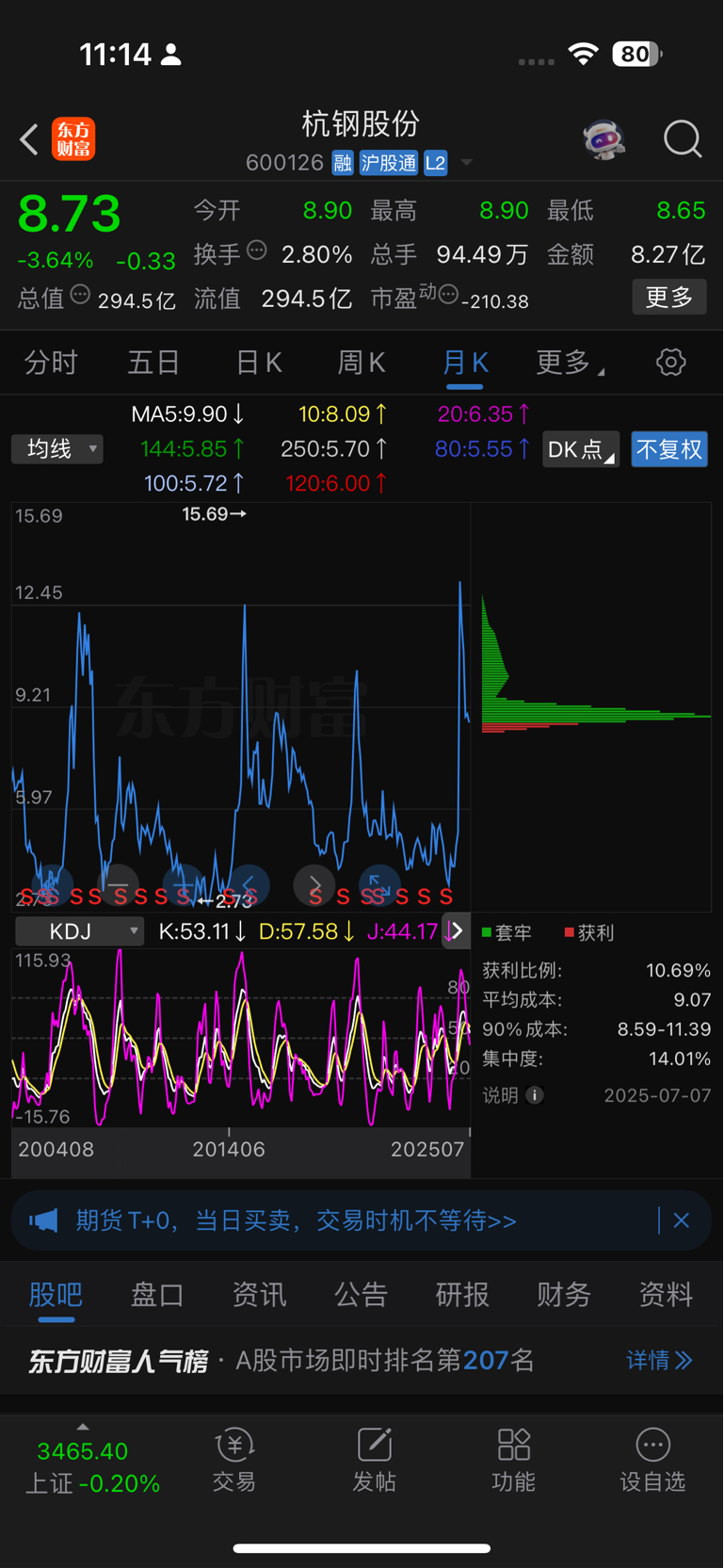Close the futures banner with X

[x=682, y=1220]
